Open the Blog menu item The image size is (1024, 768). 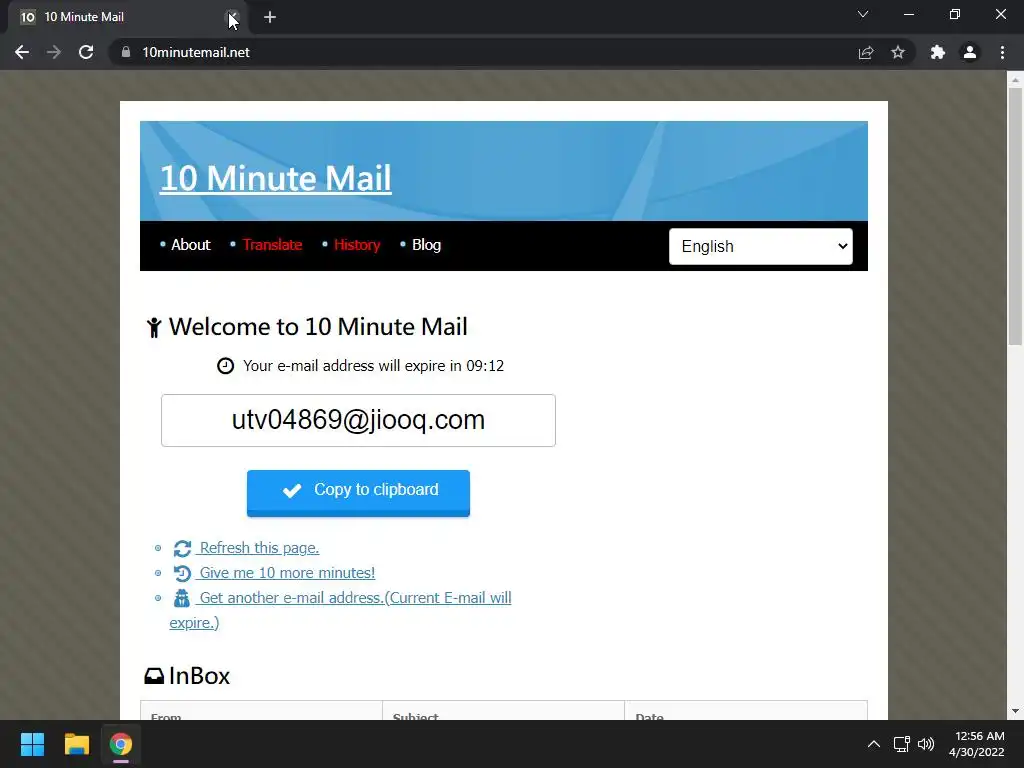pos(426,245)
